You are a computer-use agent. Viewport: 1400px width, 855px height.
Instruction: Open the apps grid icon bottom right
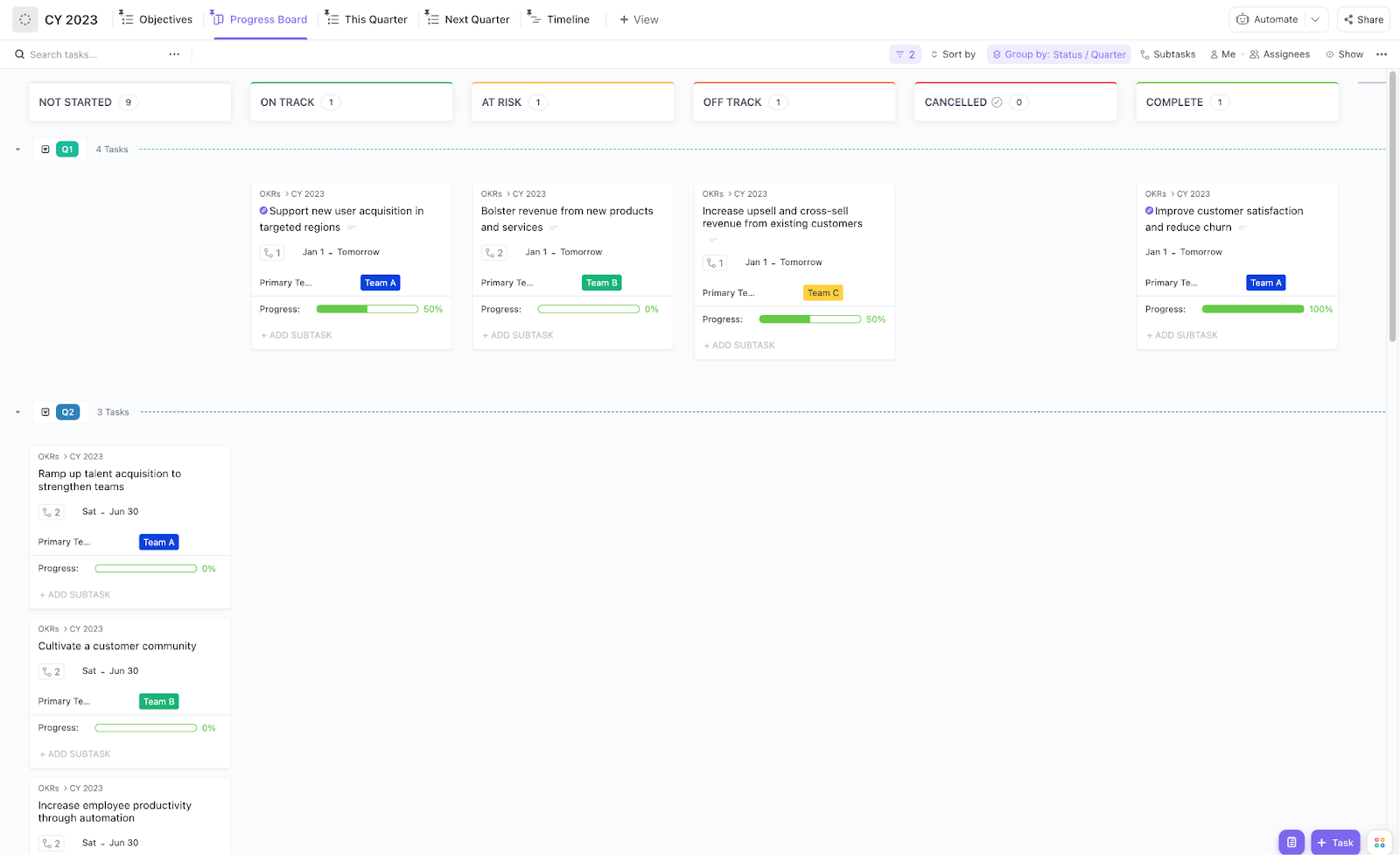pyautogui.click(x=1379, y=842)
